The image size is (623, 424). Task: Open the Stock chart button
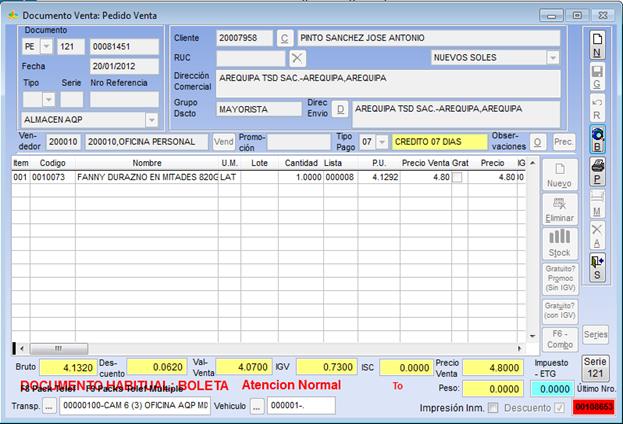click(x=559, y=243)
